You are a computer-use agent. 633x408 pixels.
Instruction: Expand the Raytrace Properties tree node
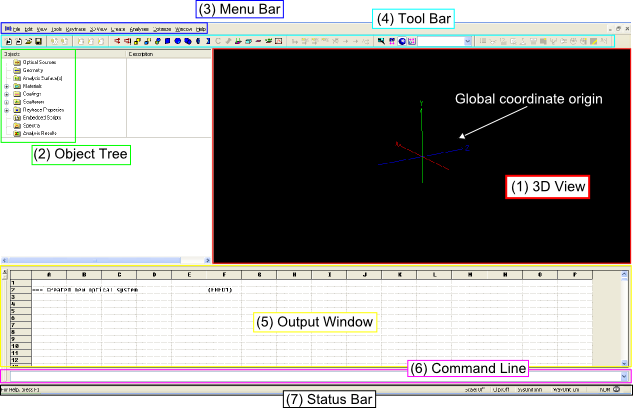(x=7, y=110)
